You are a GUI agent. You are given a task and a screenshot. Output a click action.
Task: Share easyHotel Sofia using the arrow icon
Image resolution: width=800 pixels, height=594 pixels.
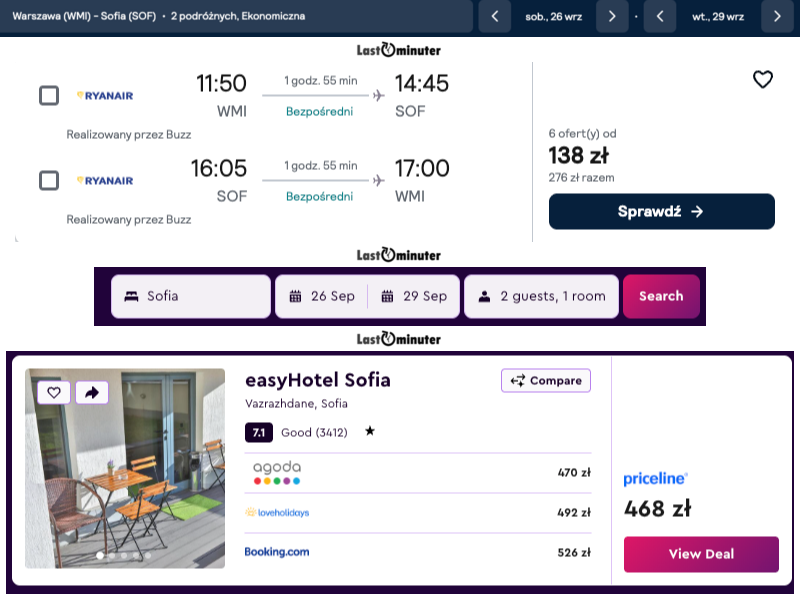pos(92,392)
